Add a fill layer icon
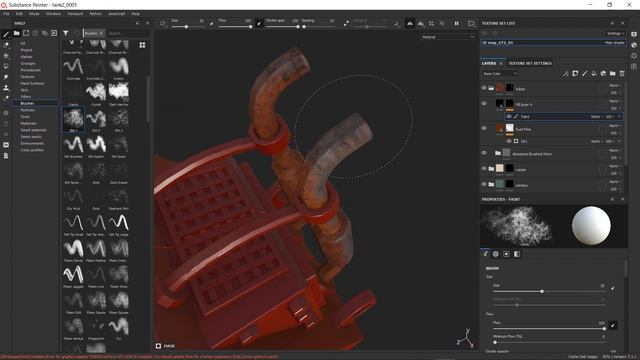640x360 pixels. coord(594,73)
